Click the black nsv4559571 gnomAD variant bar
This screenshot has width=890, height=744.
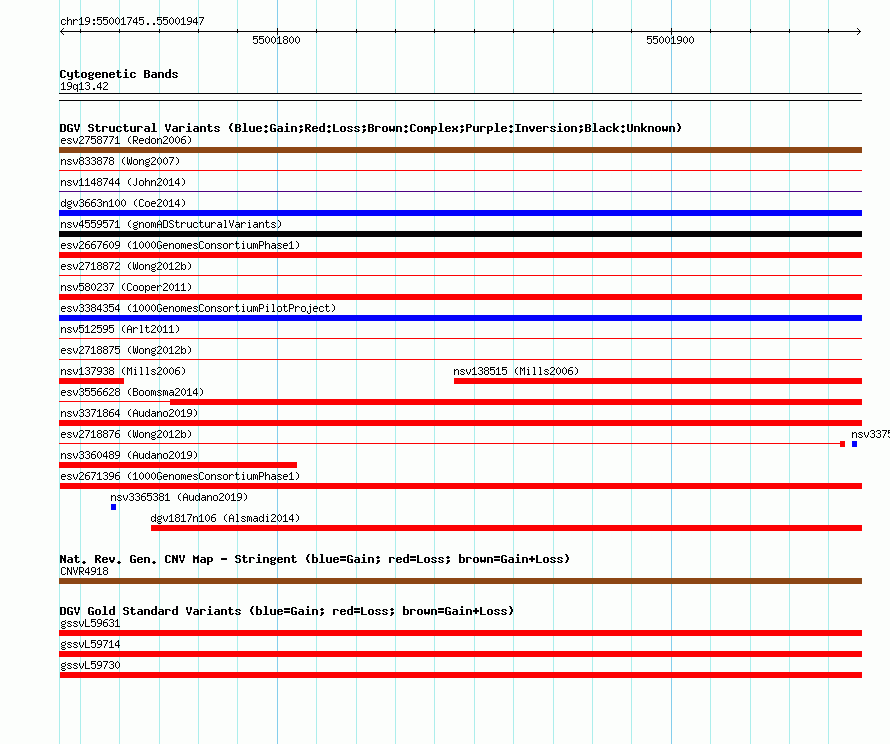point(460,234)
